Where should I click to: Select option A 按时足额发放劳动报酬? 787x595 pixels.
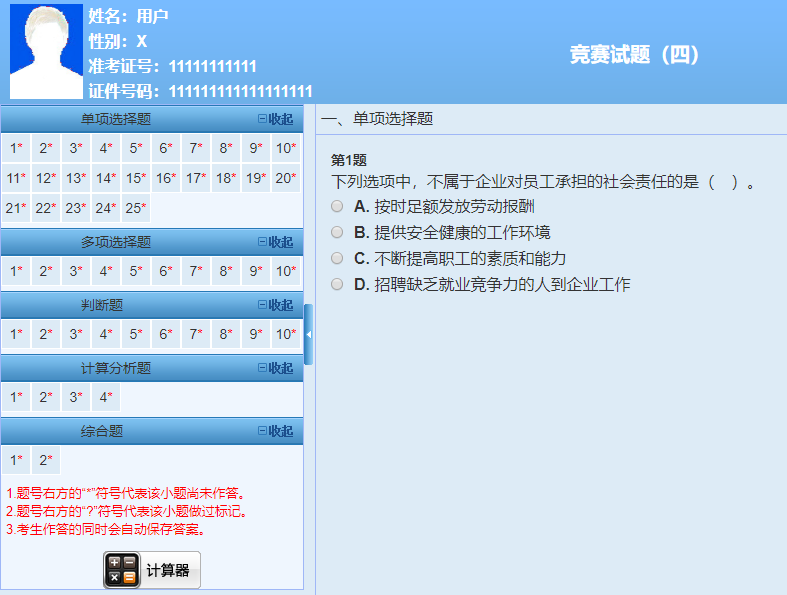[337, 206]
